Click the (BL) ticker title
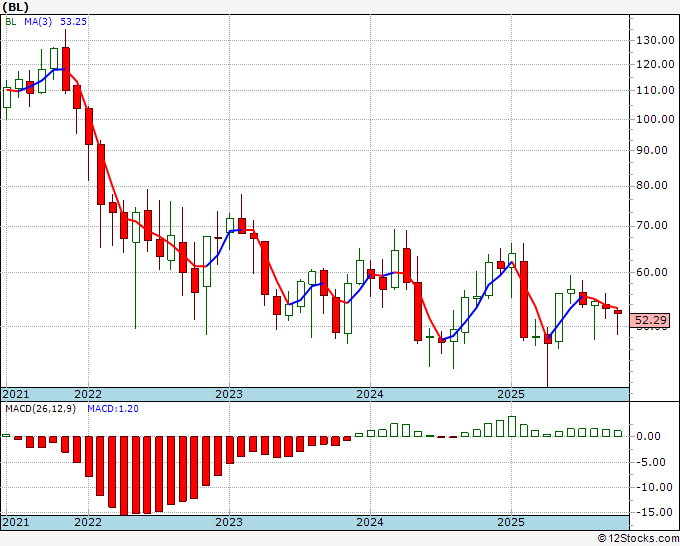The height and width of the screenshot is (546, 680). pyautogui.click(x=16, y=7)
